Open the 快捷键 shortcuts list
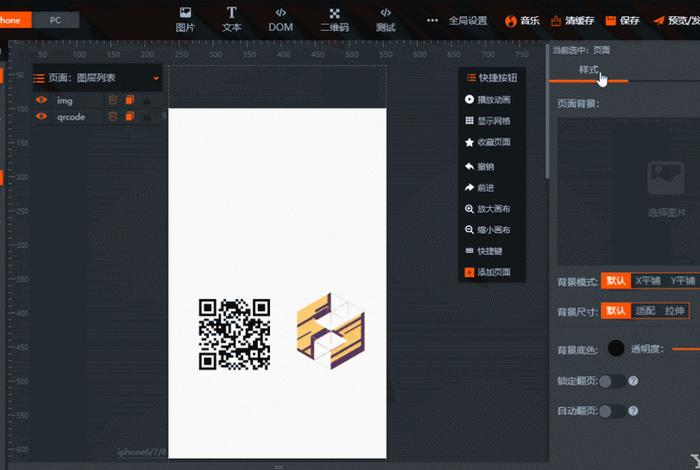Screen dimensions: 700x470 484,251
